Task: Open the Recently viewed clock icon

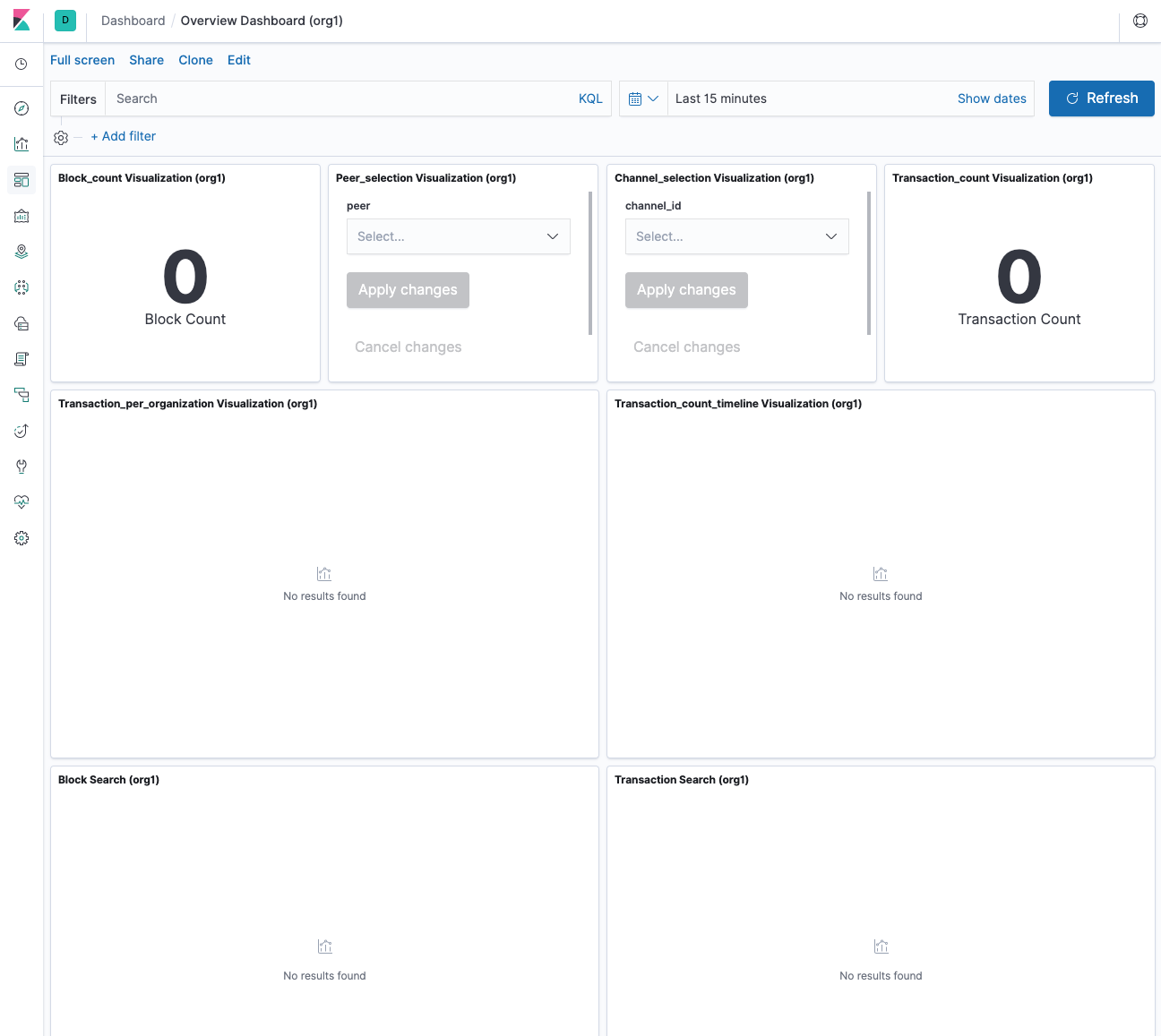Action: tap(21, 64)
